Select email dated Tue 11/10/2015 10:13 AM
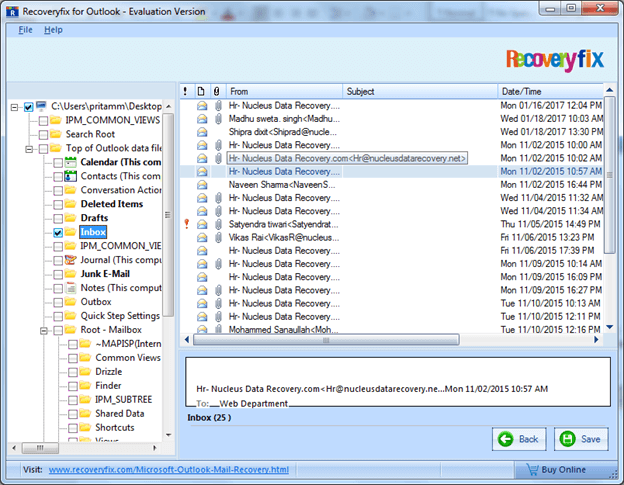The height and width of the screenshot is (485, 624). [391, 303]
